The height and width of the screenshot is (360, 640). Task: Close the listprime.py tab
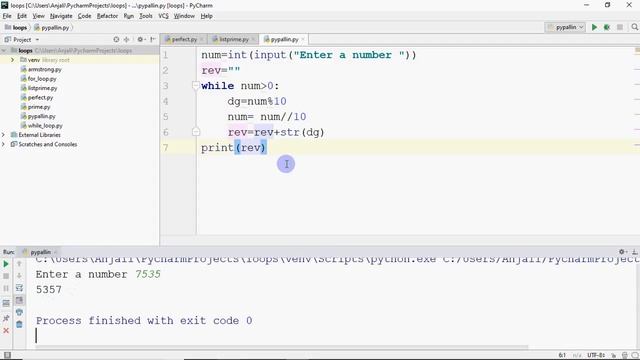pos(253,40)
